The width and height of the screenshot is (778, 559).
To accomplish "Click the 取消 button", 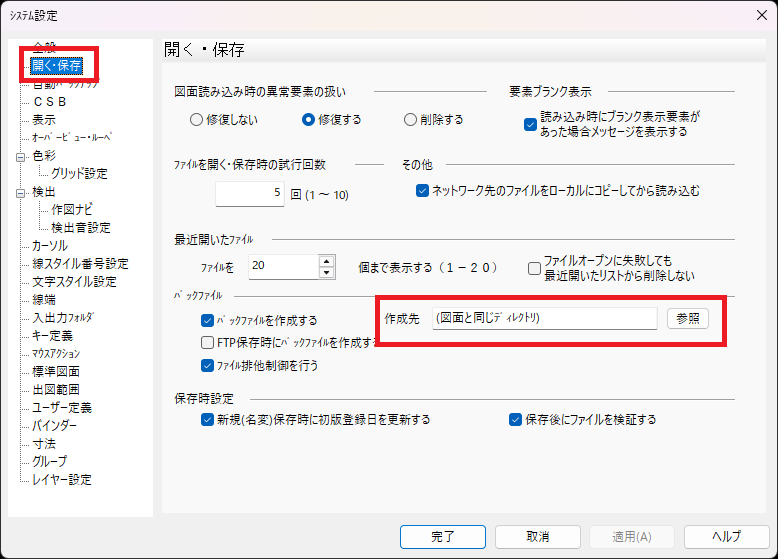I will click(x=537, y=537).
